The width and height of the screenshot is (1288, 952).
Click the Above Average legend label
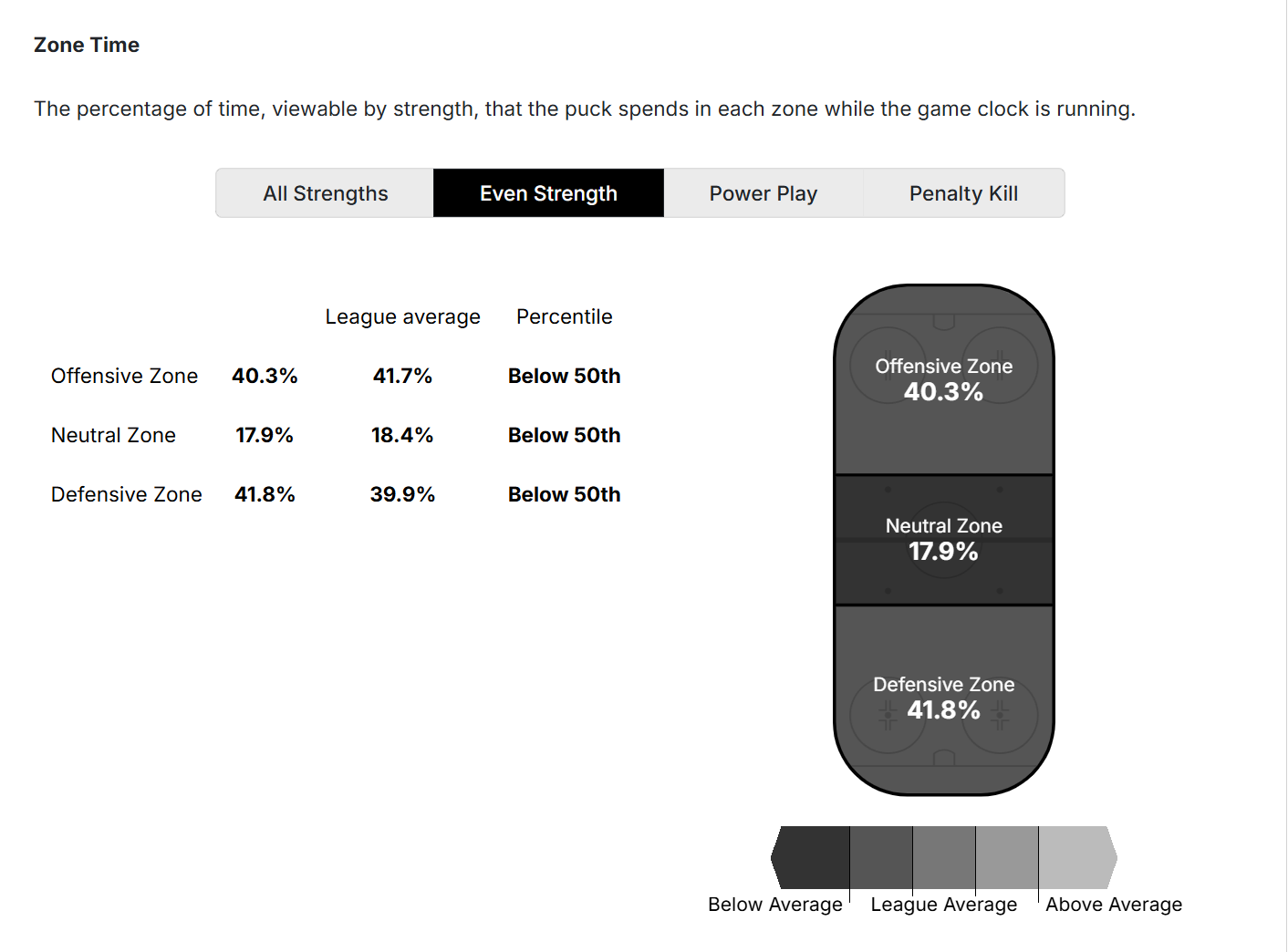(x=1114, y=905)
